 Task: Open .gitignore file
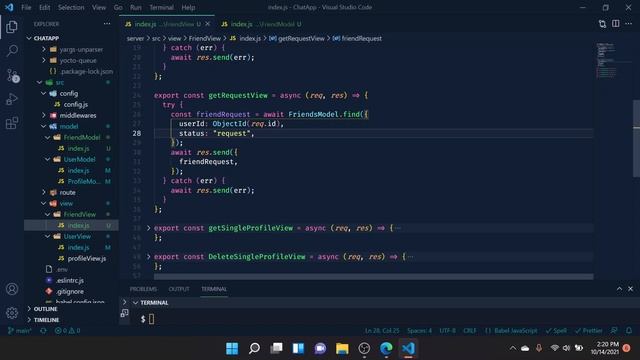[71, 291]
